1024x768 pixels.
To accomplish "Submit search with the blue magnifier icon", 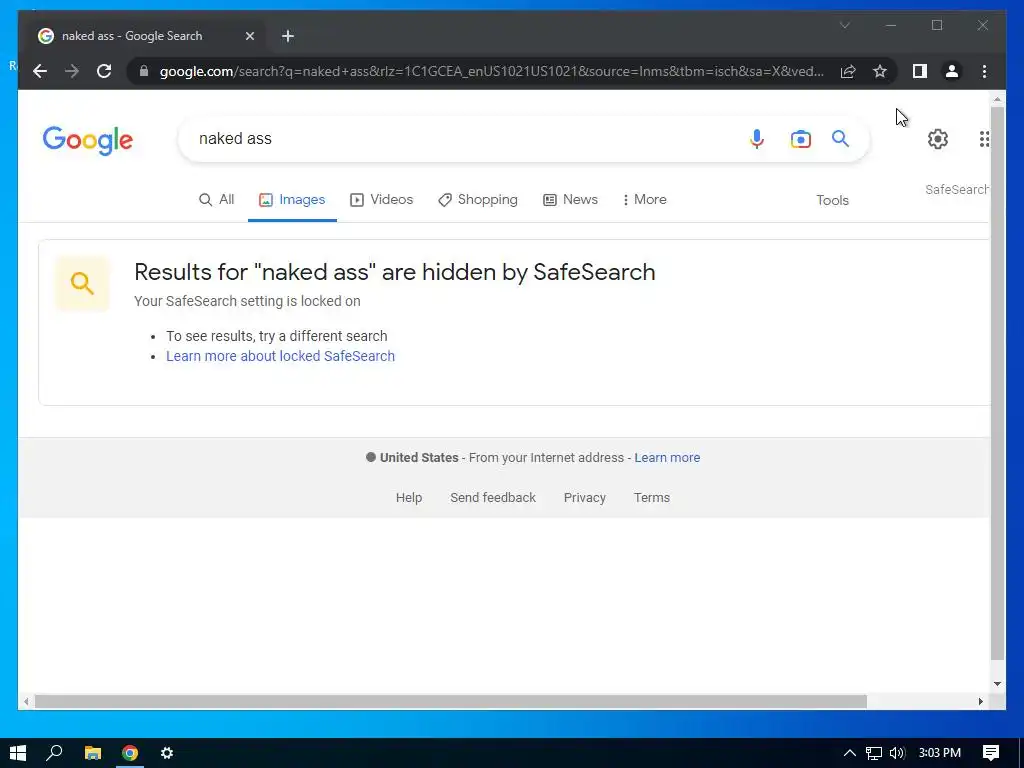I will (840, 138).
